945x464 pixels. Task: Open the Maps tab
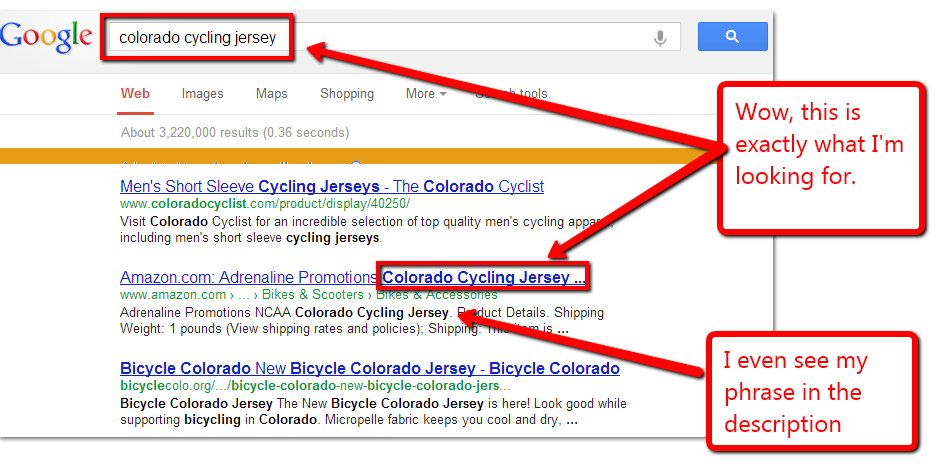(x=271, y=94)
